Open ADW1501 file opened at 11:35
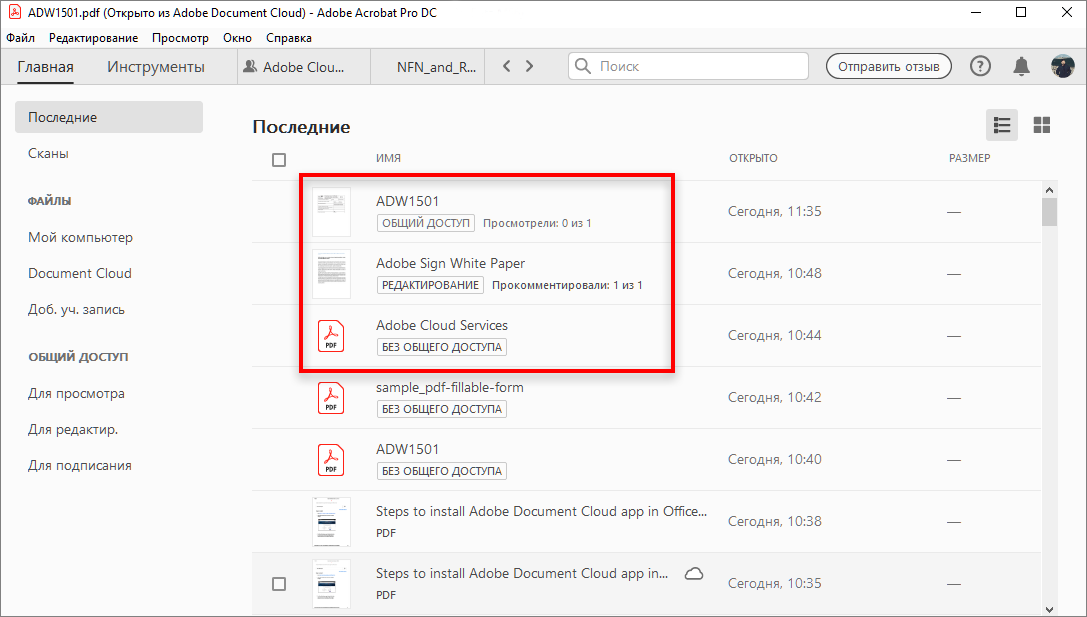 (407, 201)
